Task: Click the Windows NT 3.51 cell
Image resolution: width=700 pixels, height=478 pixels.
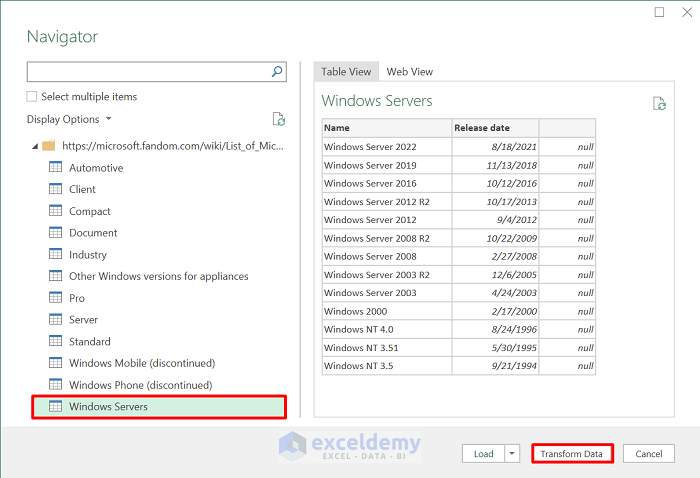Action: click(387, 348)
